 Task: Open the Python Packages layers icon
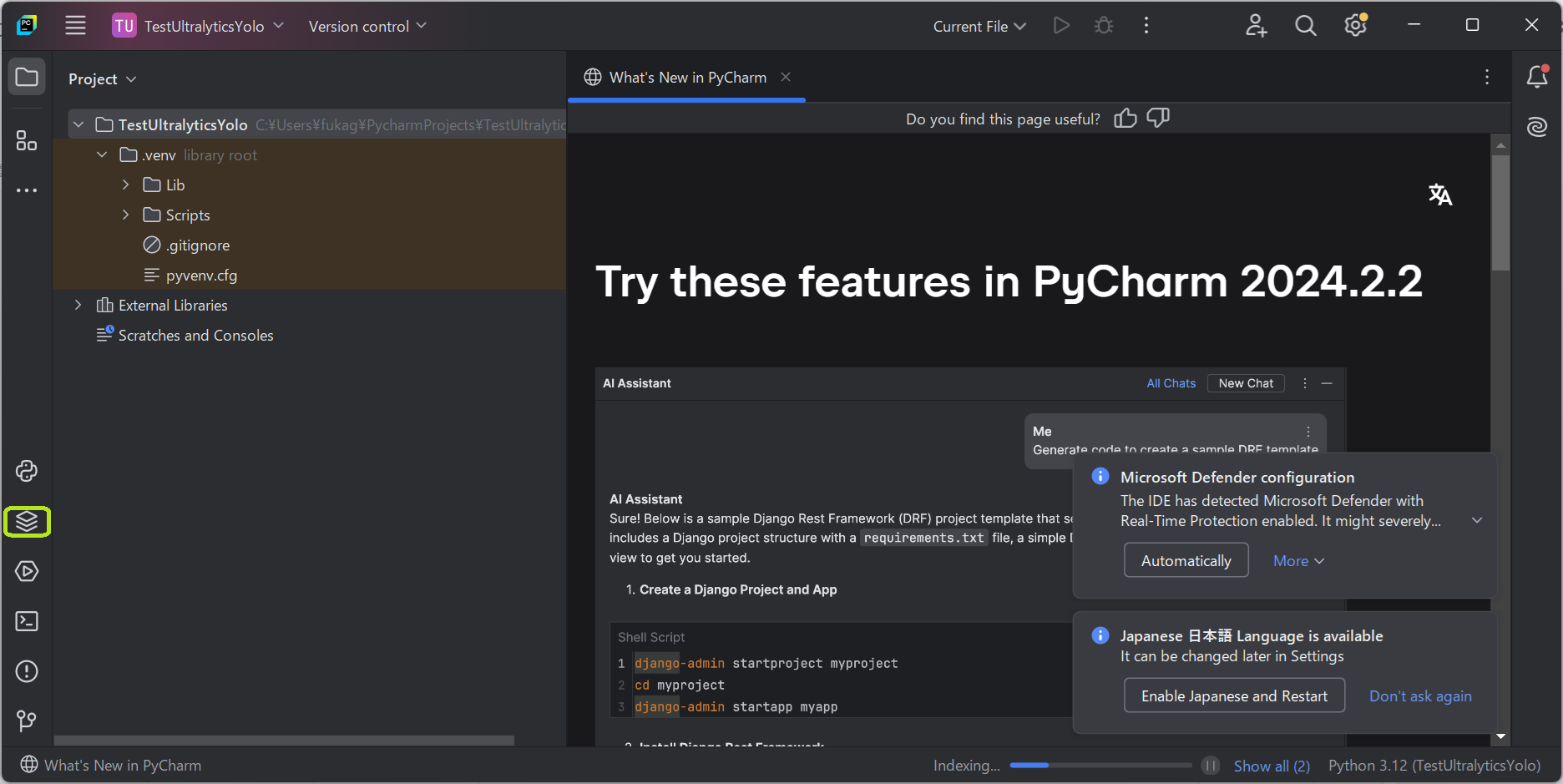click(27, 521)
